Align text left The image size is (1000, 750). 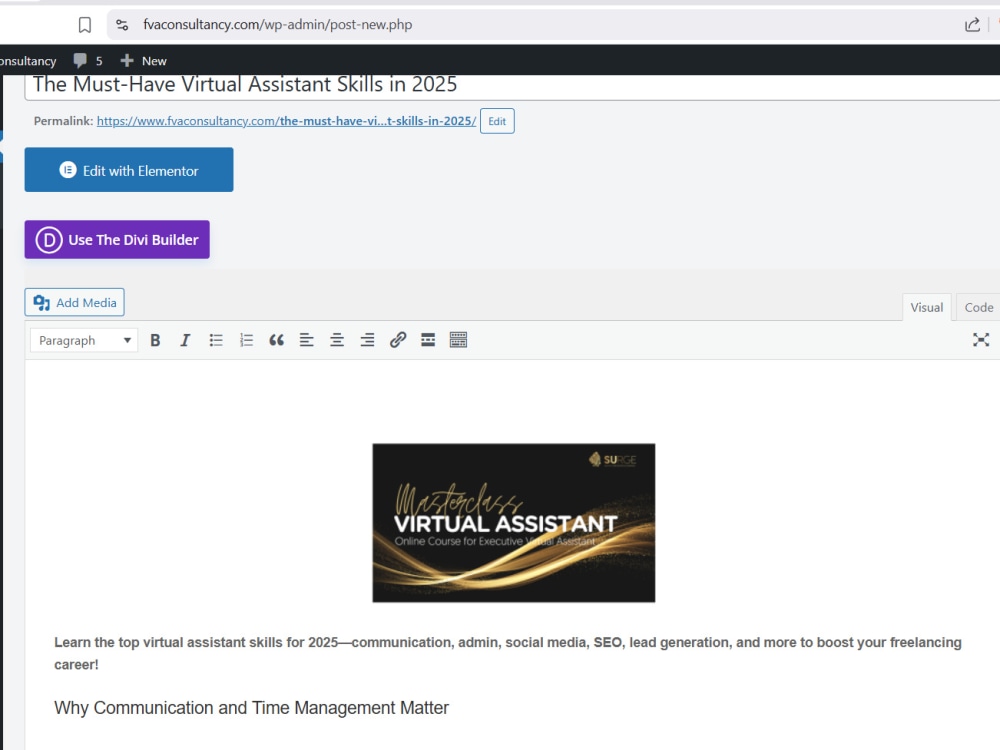click(307, 340)
